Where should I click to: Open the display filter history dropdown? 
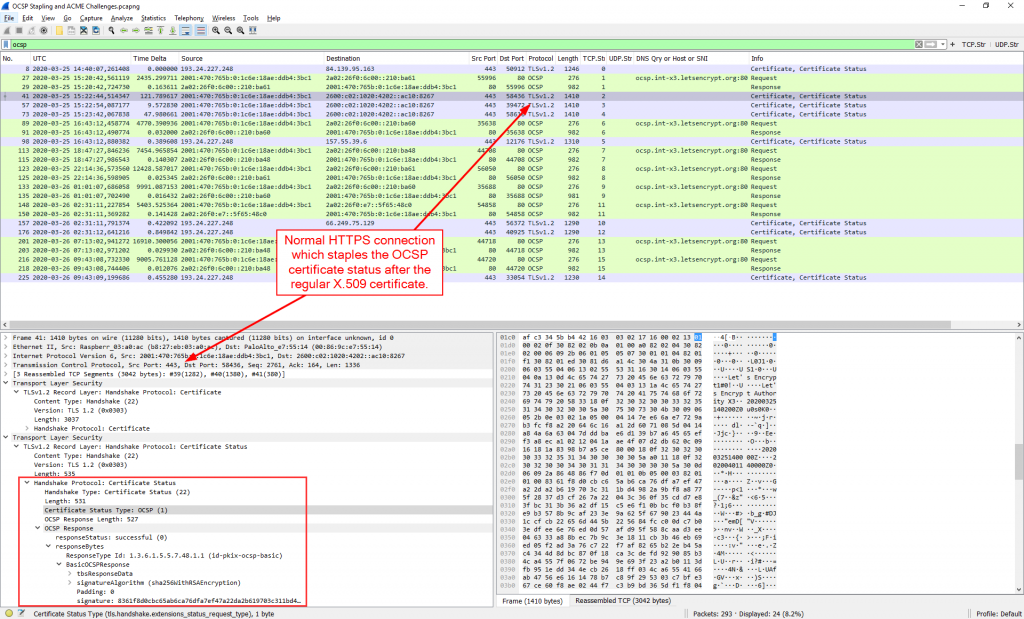pos(941,45)
